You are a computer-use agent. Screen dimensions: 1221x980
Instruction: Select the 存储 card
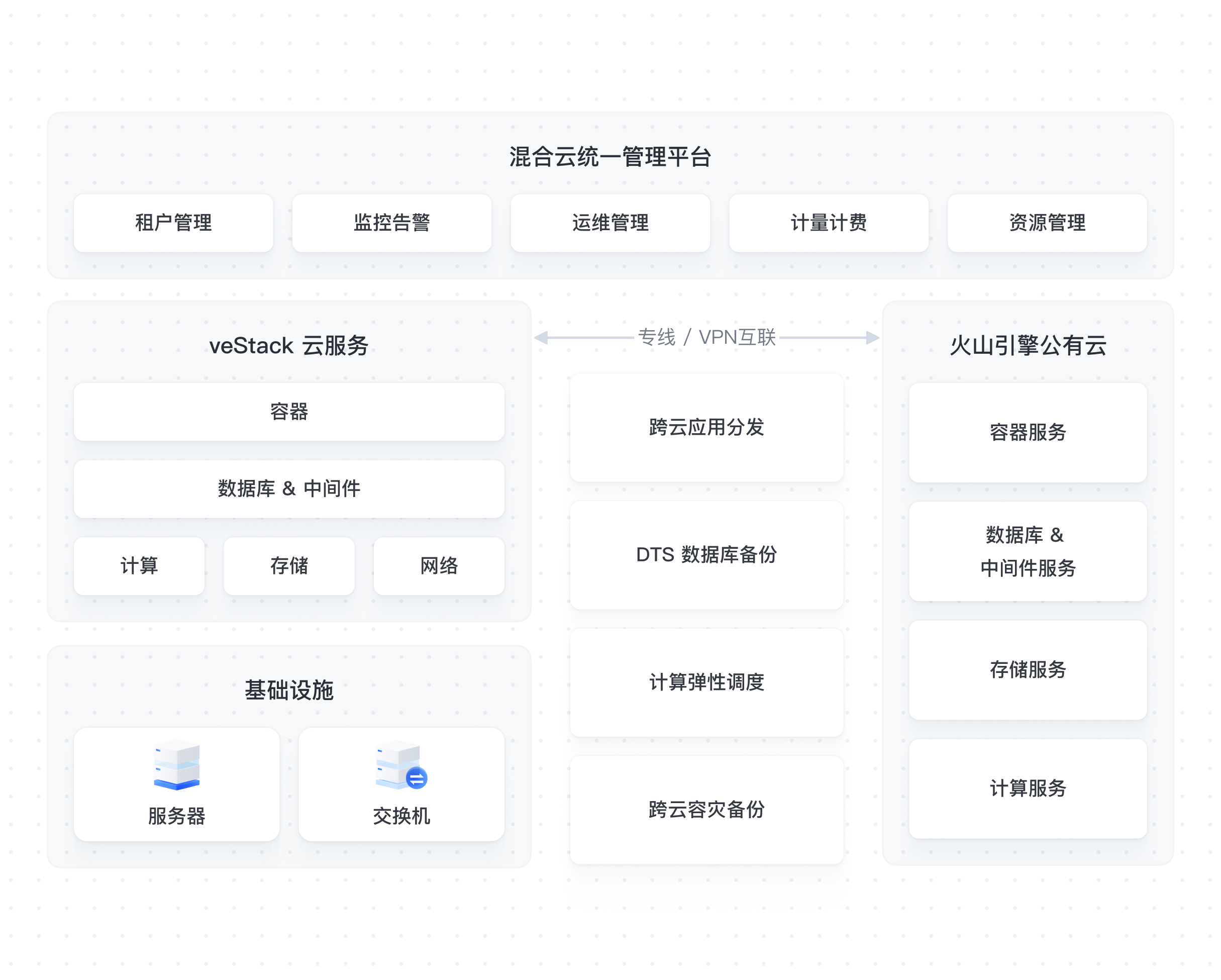coord(289,566)
